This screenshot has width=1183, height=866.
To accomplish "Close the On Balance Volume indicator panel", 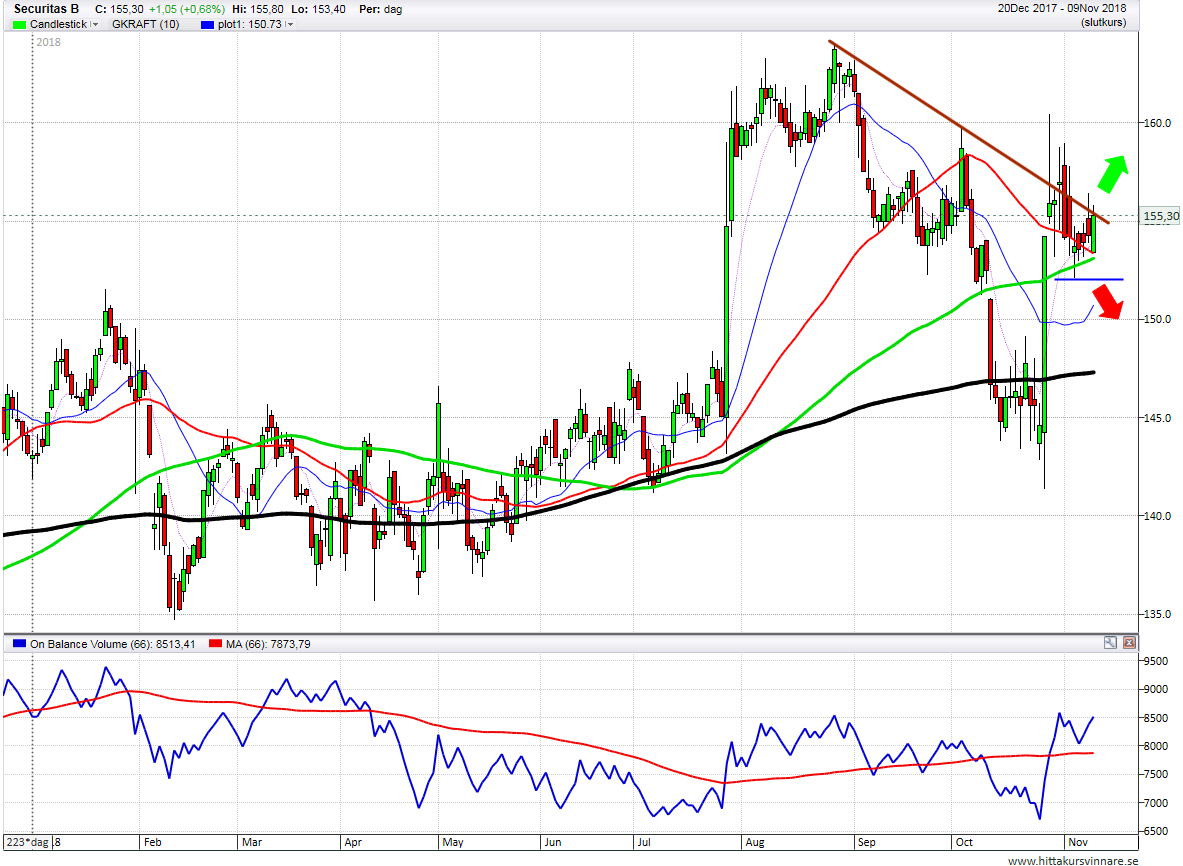I will pos(1129,643).
